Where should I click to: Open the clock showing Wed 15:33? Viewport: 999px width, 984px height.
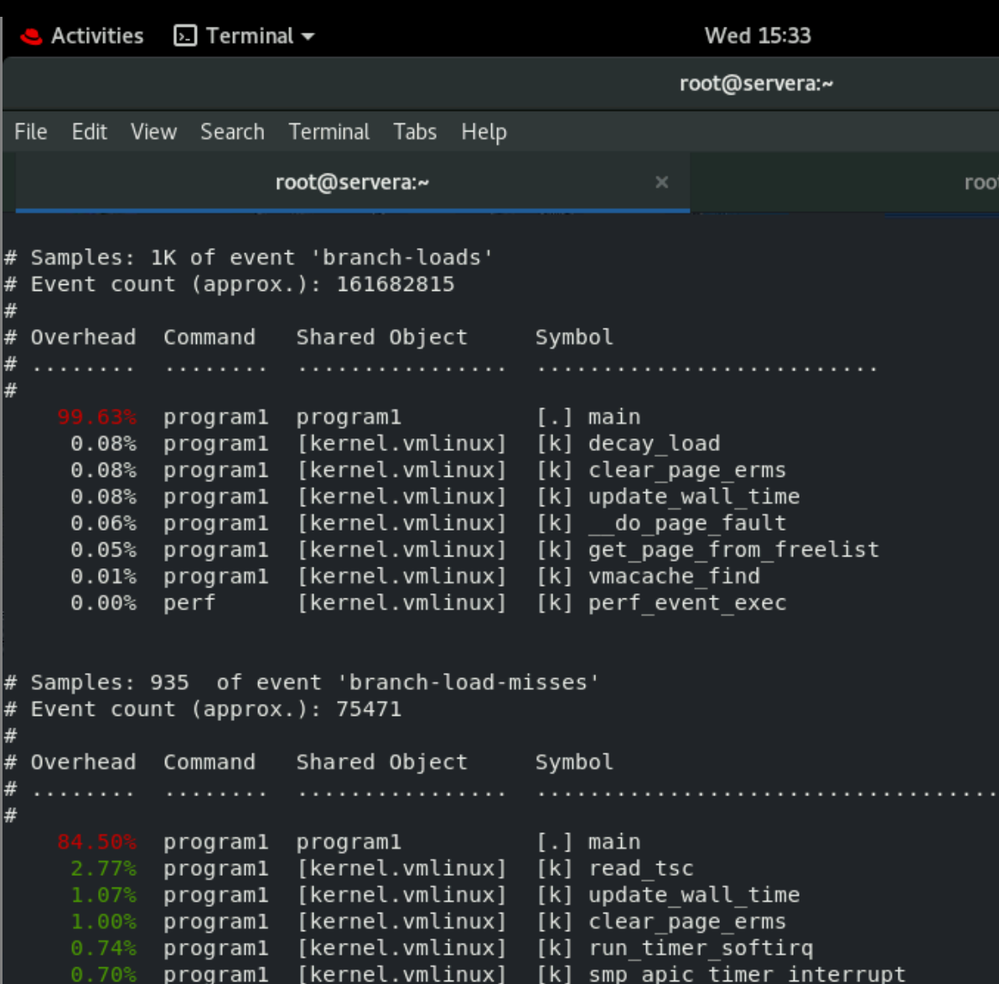(x=757, y=36)
